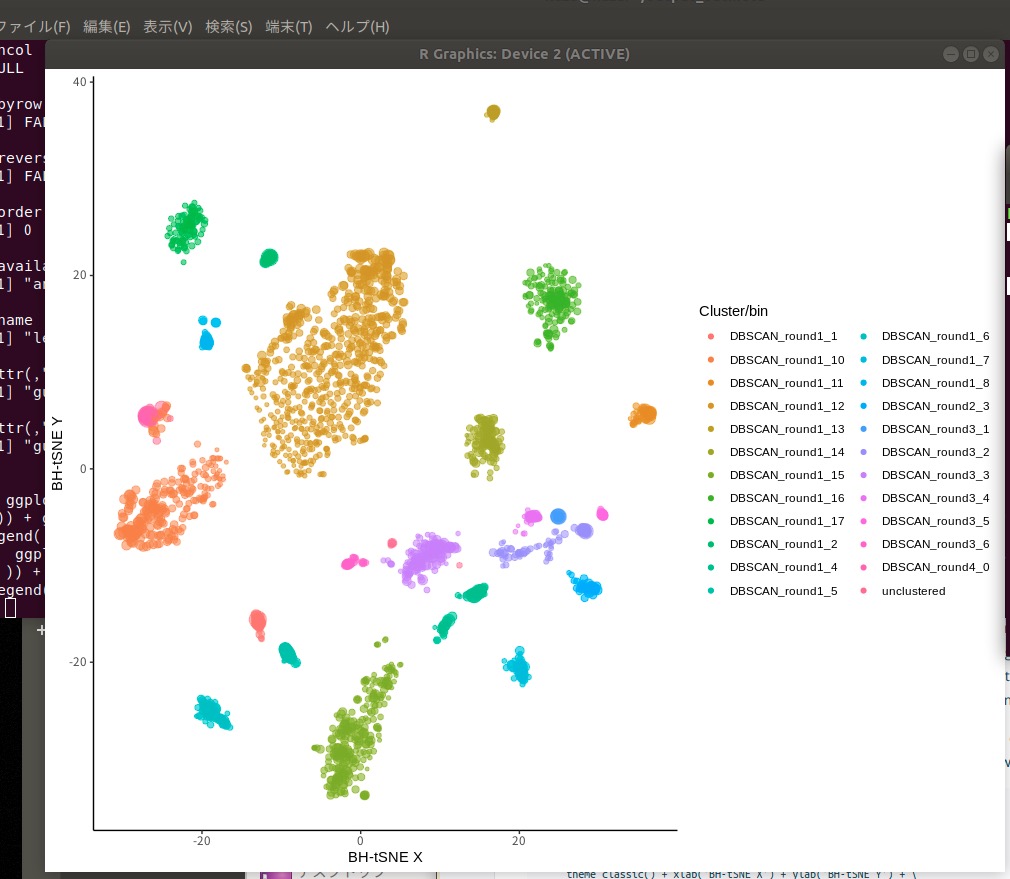Click the unclustered legend label

(913, 591)
